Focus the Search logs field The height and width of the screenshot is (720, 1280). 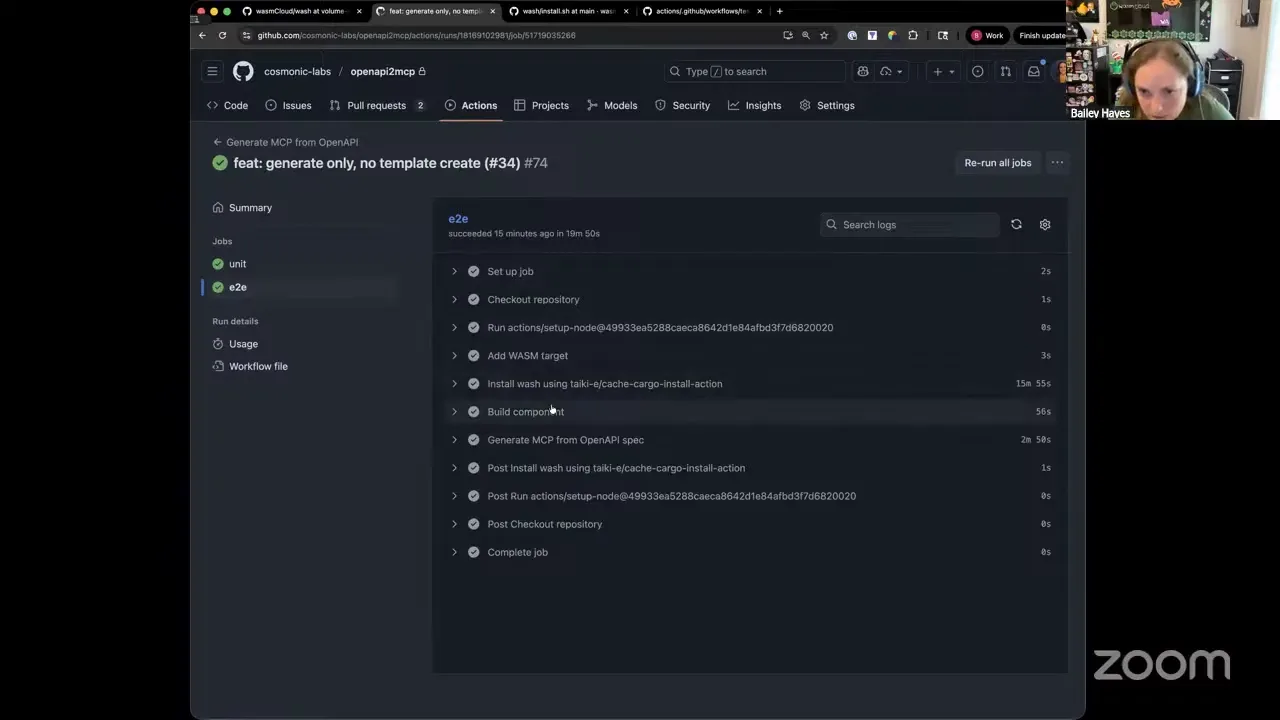coord(910,224)
